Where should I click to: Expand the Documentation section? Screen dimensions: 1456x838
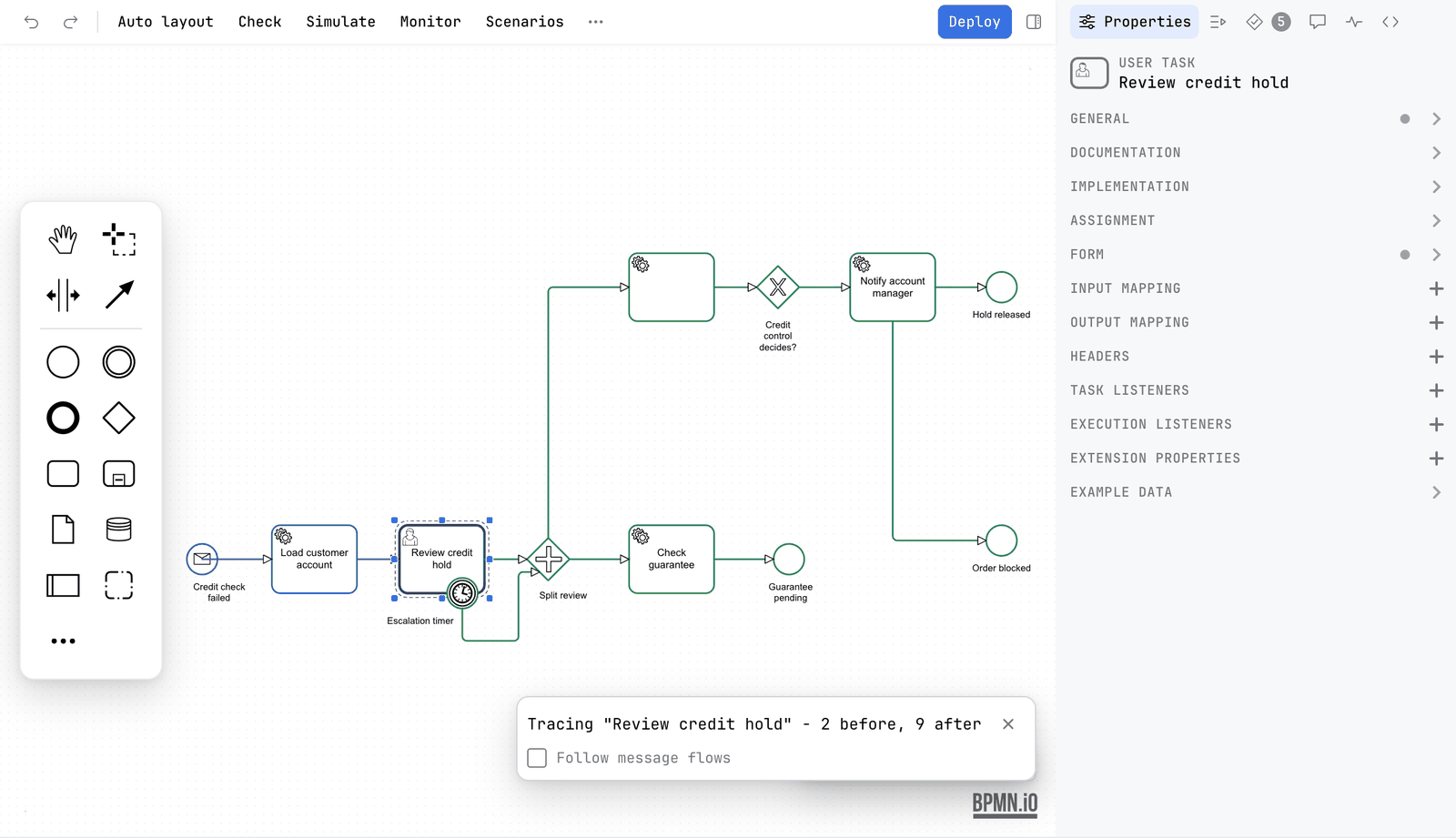1256,153
